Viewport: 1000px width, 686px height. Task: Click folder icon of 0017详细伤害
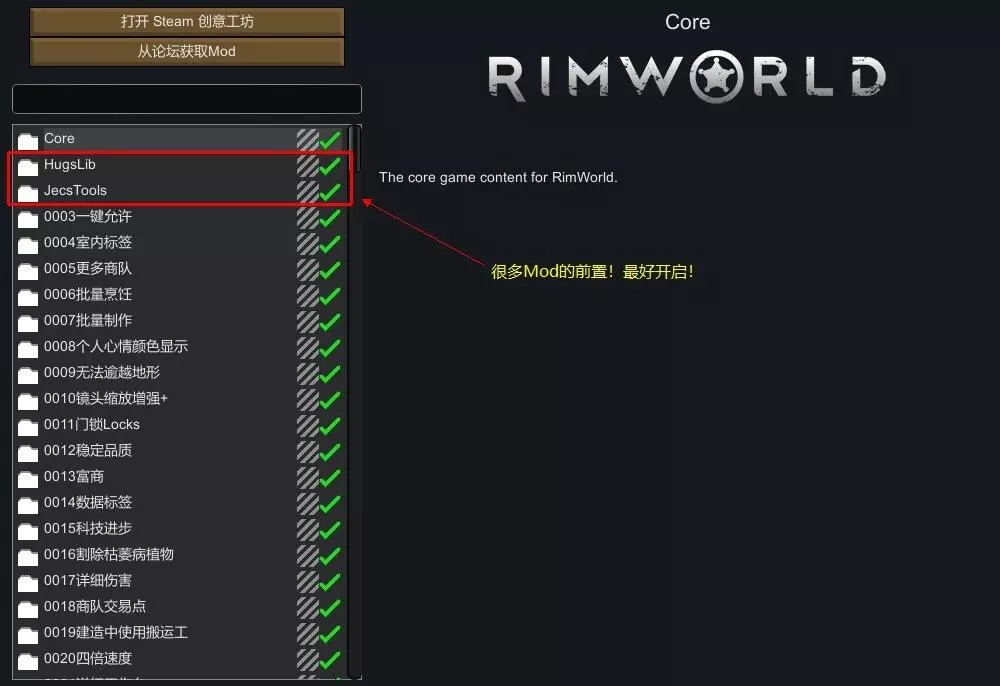point(28,583)
